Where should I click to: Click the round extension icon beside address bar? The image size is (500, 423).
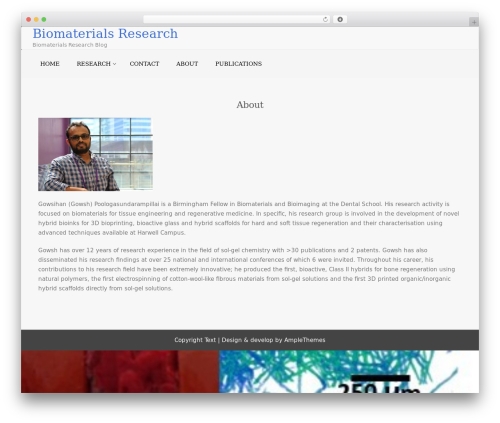point(340,20)
